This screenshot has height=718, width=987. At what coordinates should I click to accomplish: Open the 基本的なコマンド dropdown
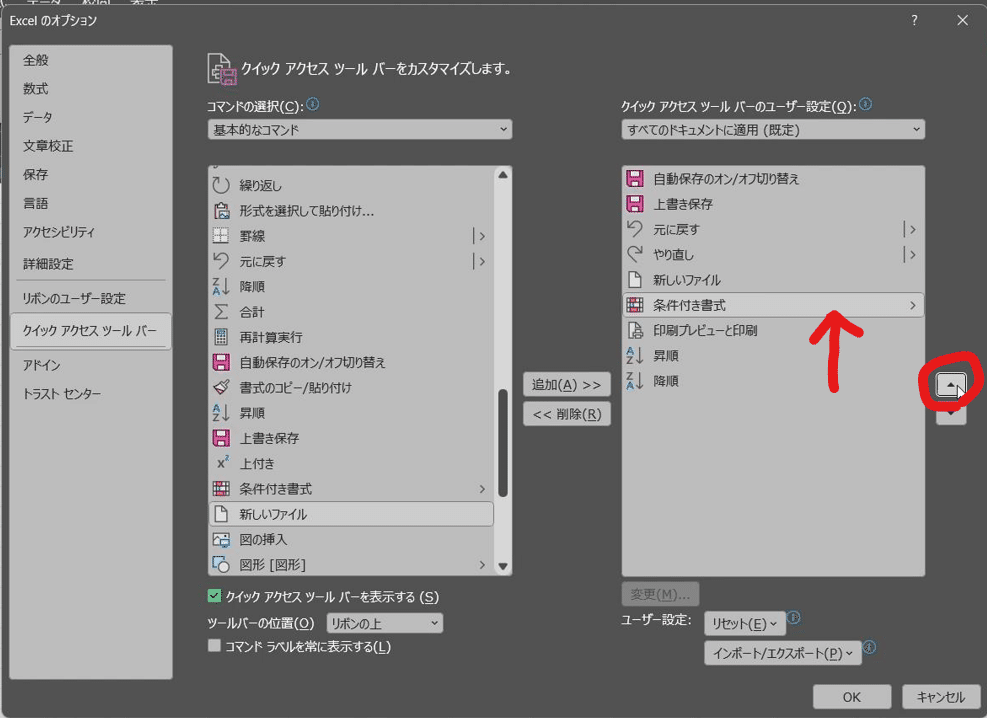click(x=359, y=130)
